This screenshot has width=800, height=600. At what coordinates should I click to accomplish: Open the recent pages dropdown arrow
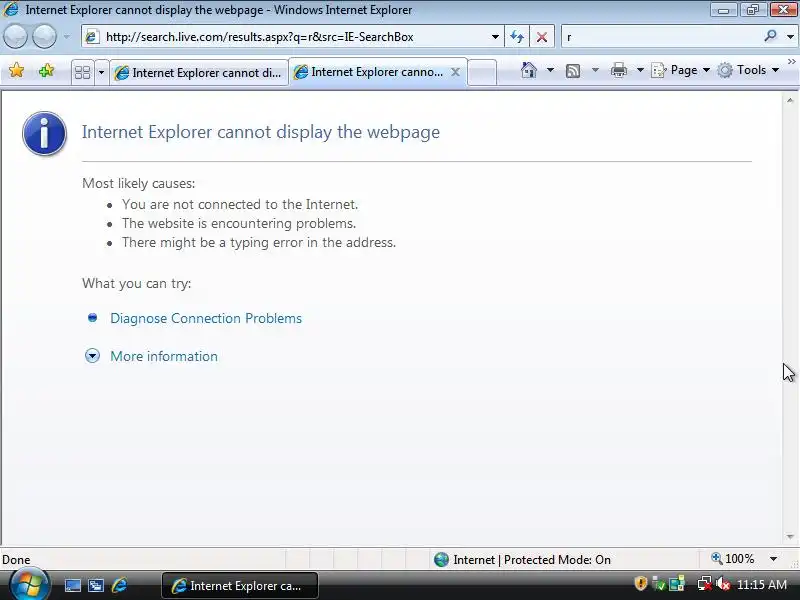(x=67, y=37)
